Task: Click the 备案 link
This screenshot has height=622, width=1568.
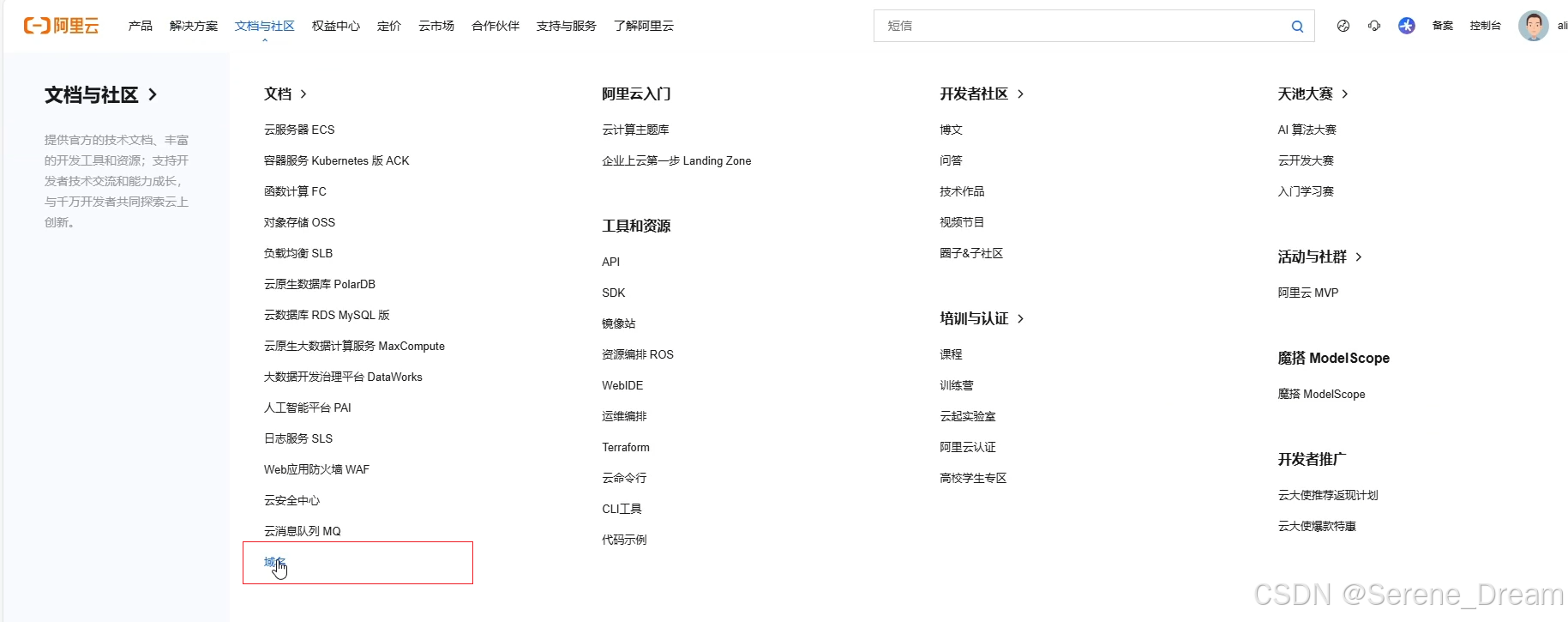Action: (1443, 26)
